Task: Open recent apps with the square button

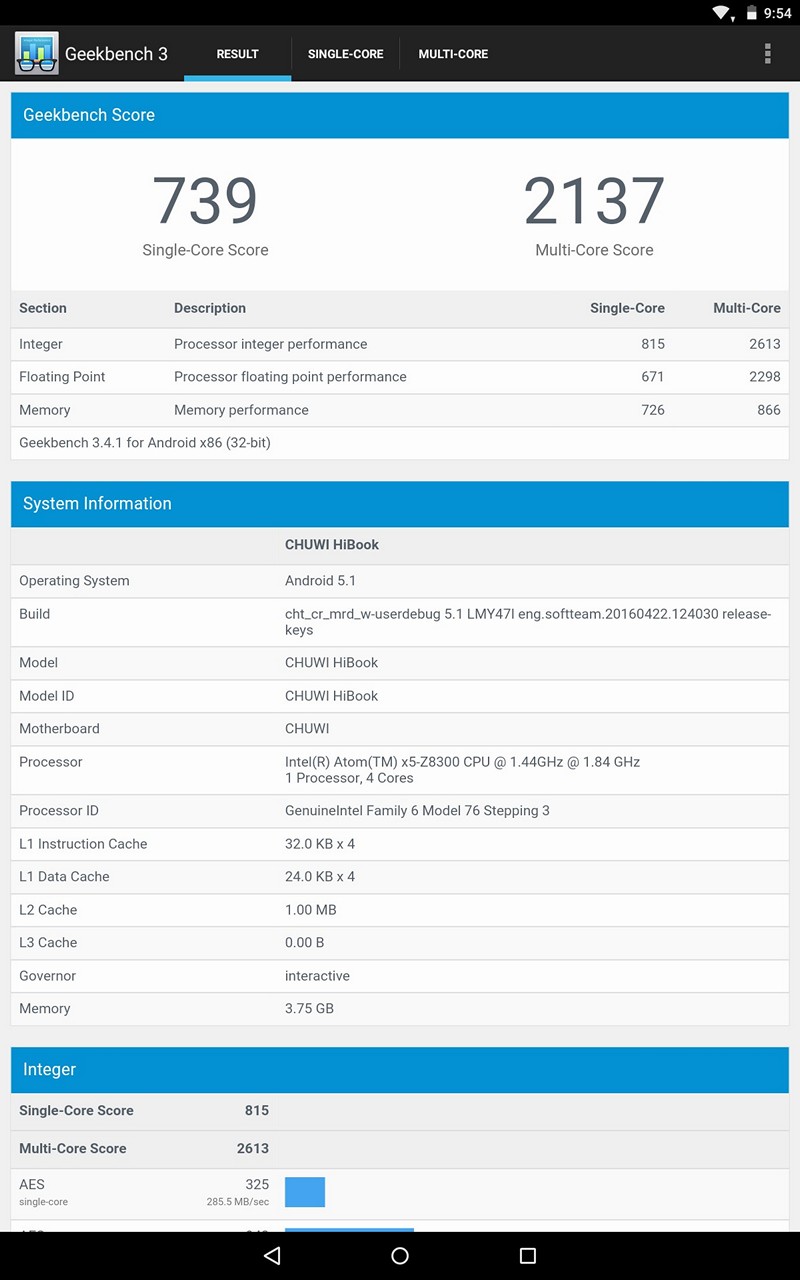Action: click(x=528, y=1256)
